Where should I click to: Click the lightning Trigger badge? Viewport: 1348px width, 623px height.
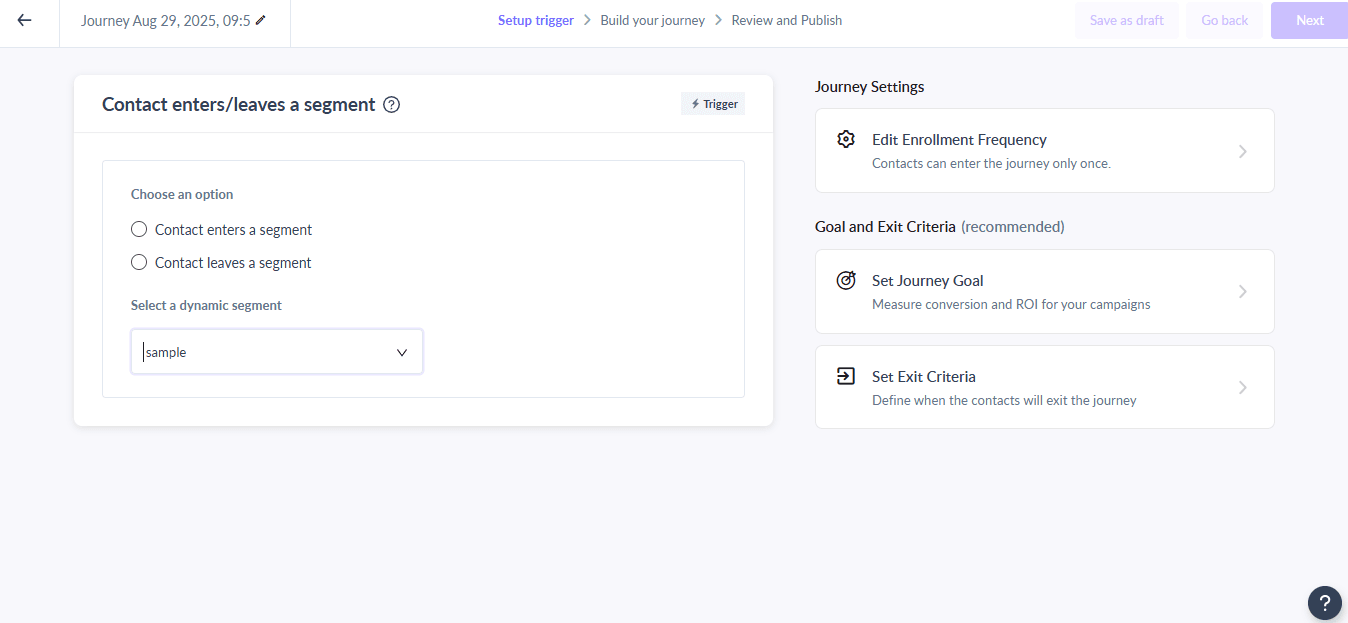click(x=713, y=104)
